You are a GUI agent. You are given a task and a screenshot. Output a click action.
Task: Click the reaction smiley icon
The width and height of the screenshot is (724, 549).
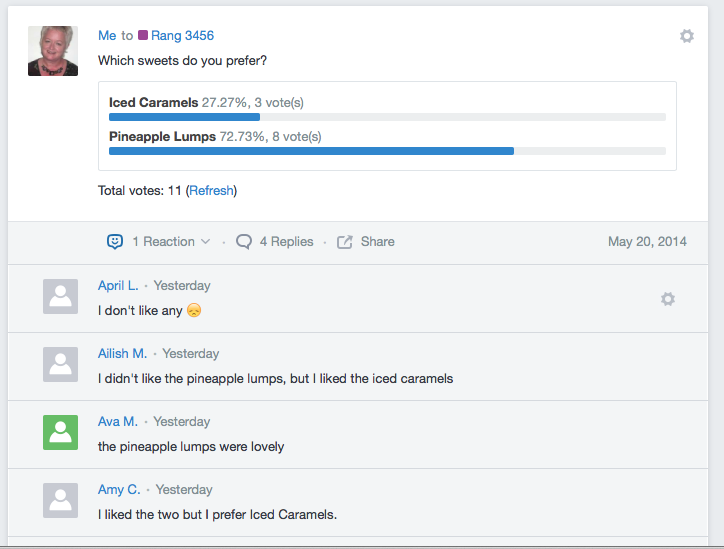point(115,241)
